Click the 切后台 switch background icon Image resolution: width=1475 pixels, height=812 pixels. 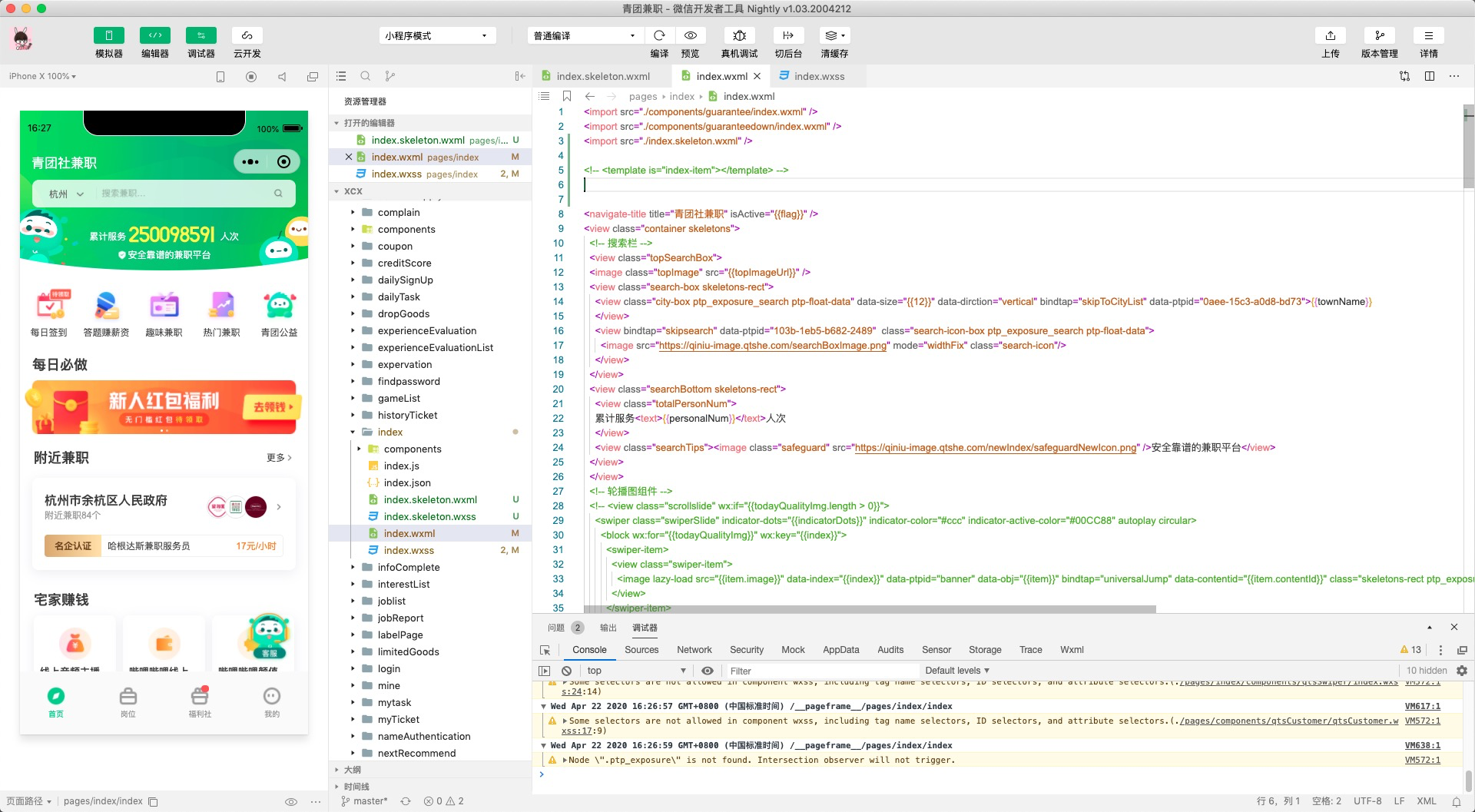pos(788,36)
